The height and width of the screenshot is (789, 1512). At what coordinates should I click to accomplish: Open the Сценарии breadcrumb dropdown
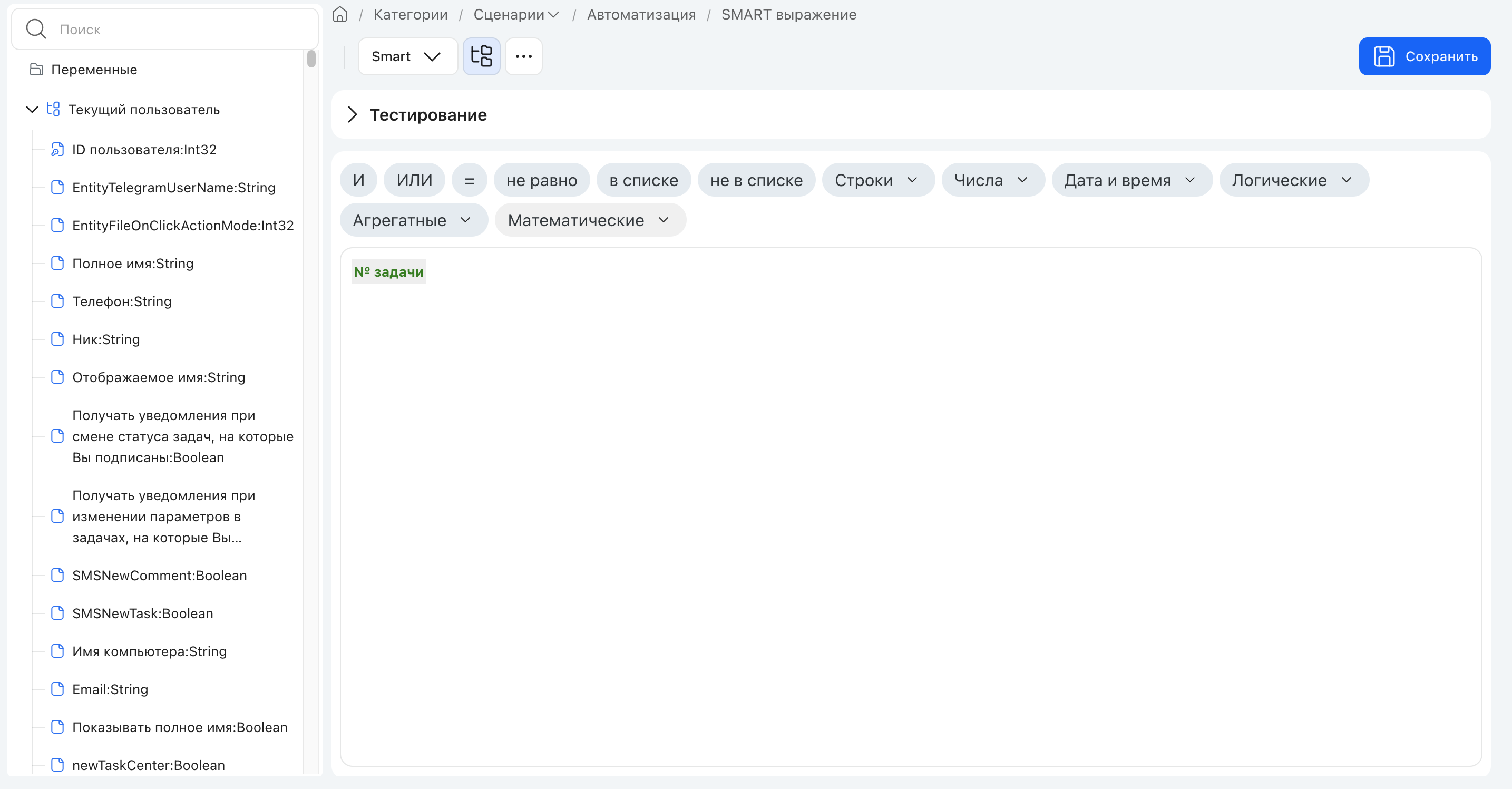pos(553,15)
